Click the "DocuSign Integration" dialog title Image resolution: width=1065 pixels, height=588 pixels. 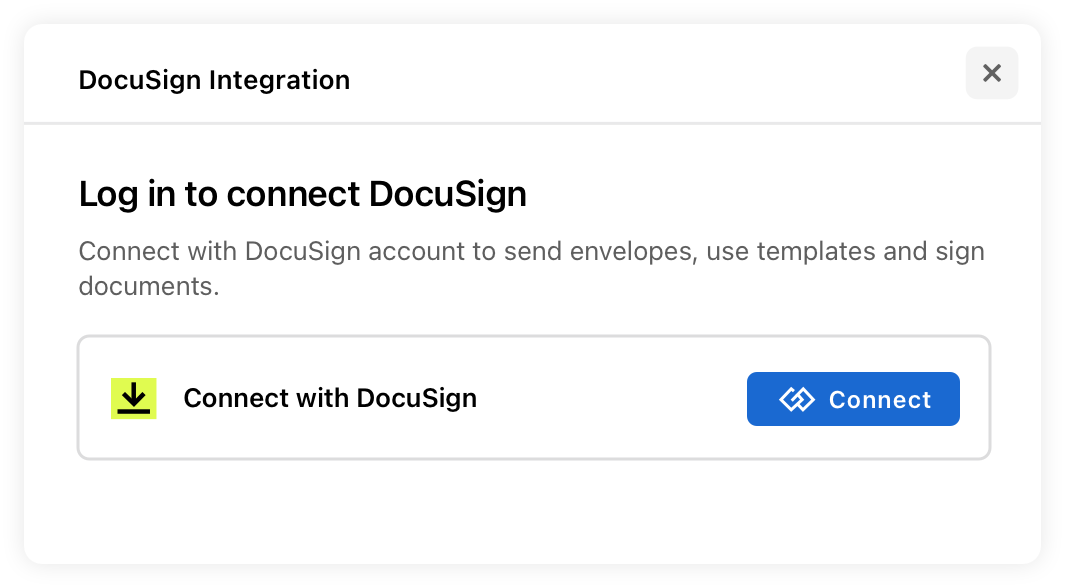tap(215, 80)
